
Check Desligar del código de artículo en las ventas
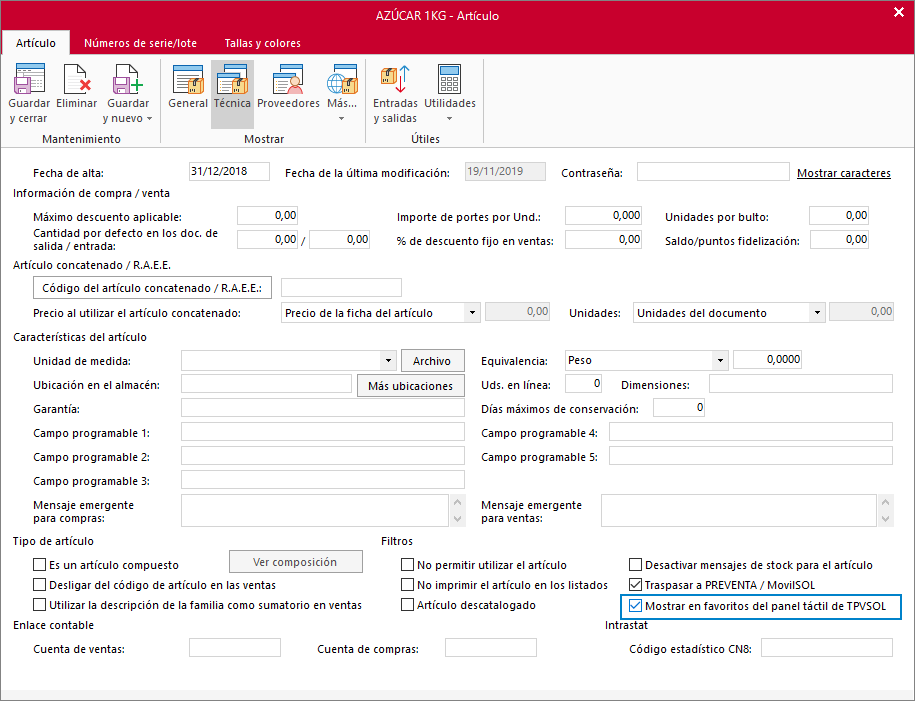(x=40, y=584)
